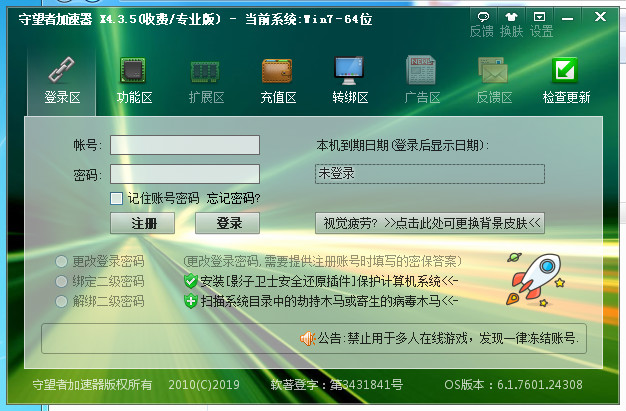Screen dimensions: 626x411
Task: Click the 软著登字 registration number text
Action: point(337,385)
